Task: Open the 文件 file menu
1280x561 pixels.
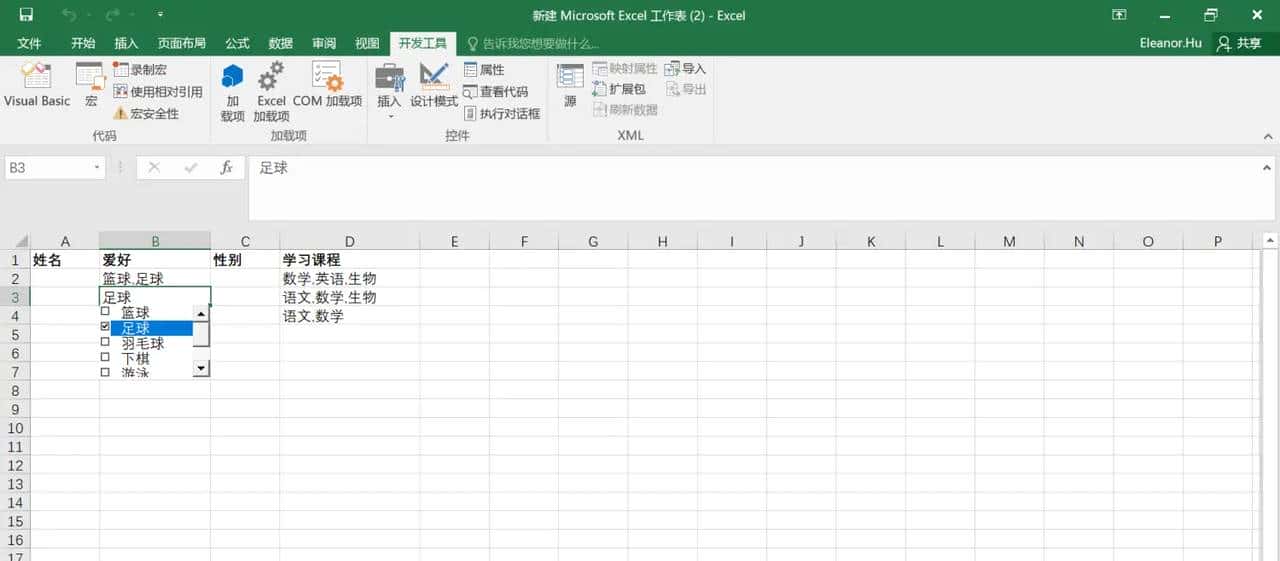Action: point(29,43)
